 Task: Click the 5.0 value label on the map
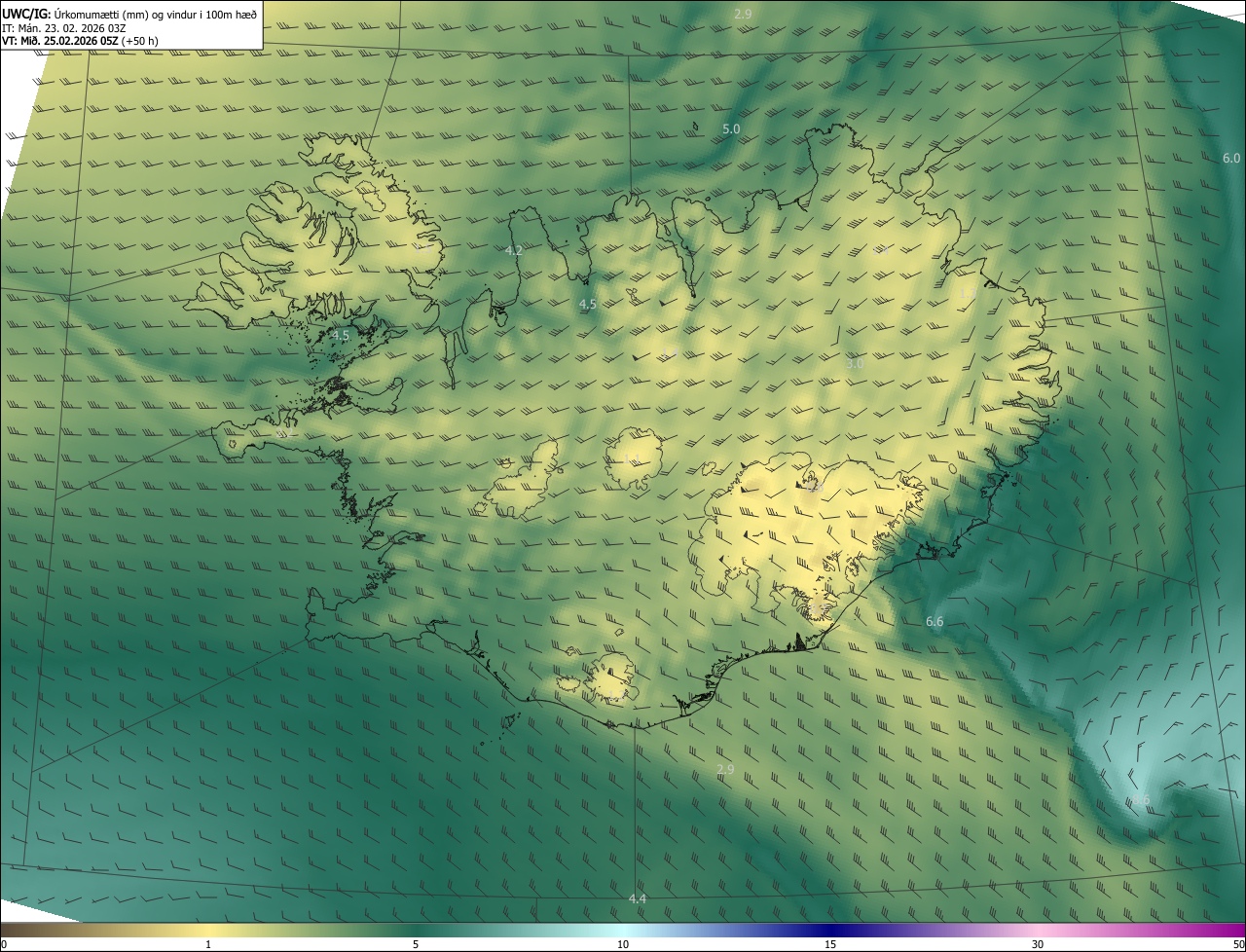tap(731, 128)
